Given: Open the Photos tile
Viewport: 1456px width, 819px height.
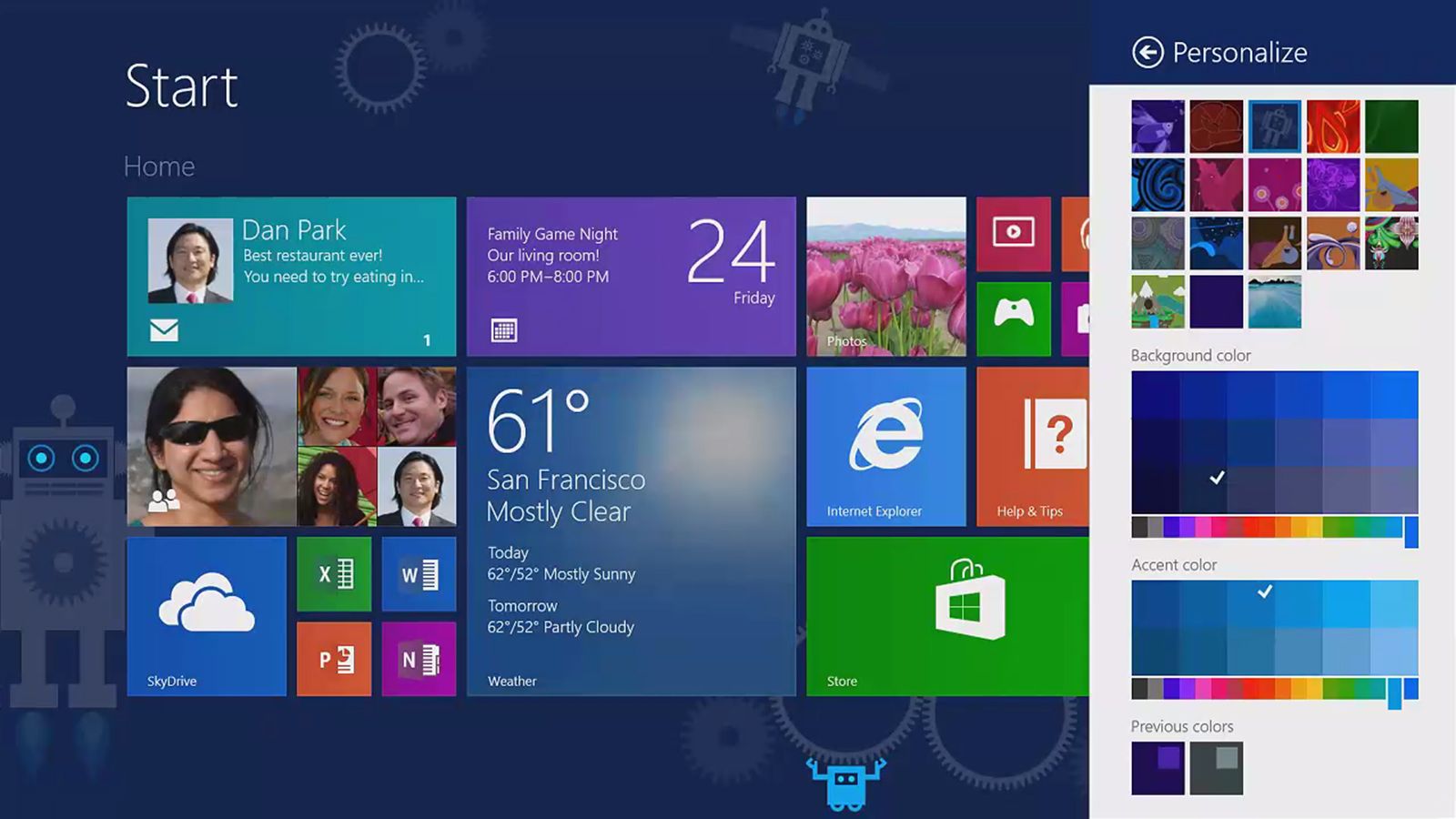Looking at the screenshot, I should (x=885, y=273).
